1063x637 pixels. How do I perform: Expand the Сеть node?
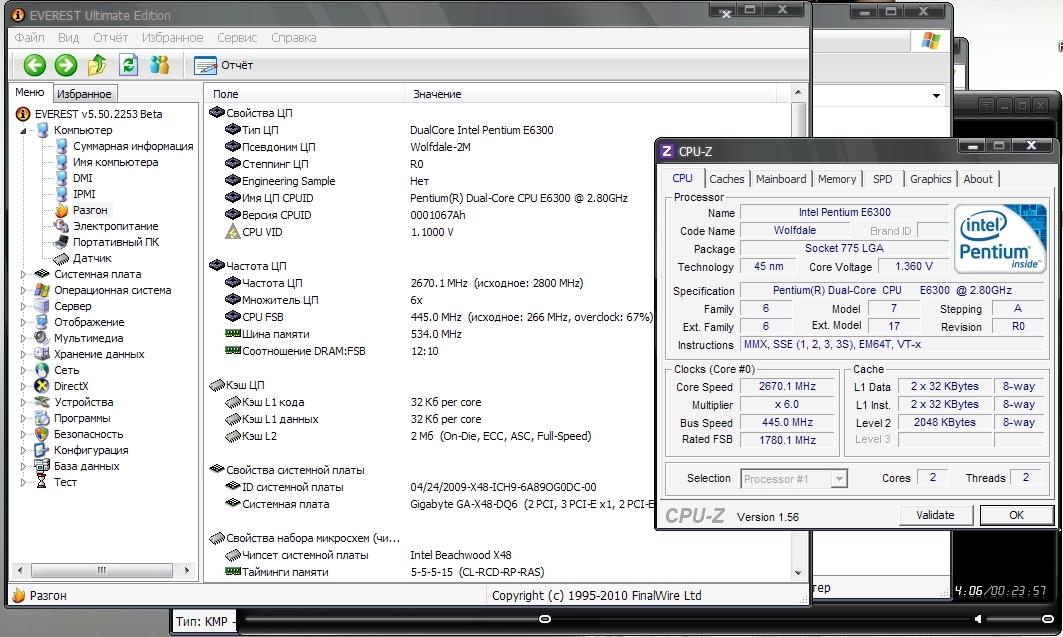click(23, 371)
